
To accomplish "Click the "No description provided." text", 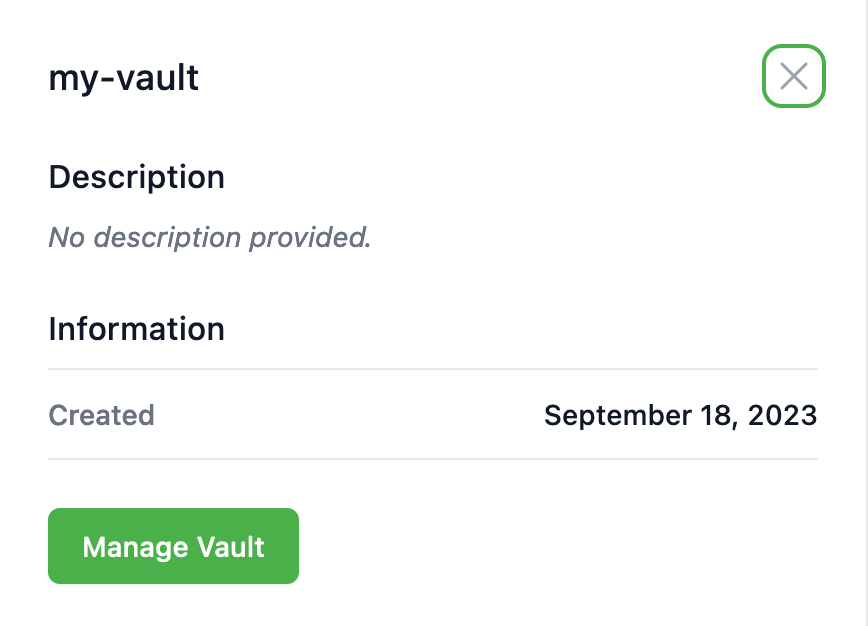I will pyautogui.click(x=210, y=238).
